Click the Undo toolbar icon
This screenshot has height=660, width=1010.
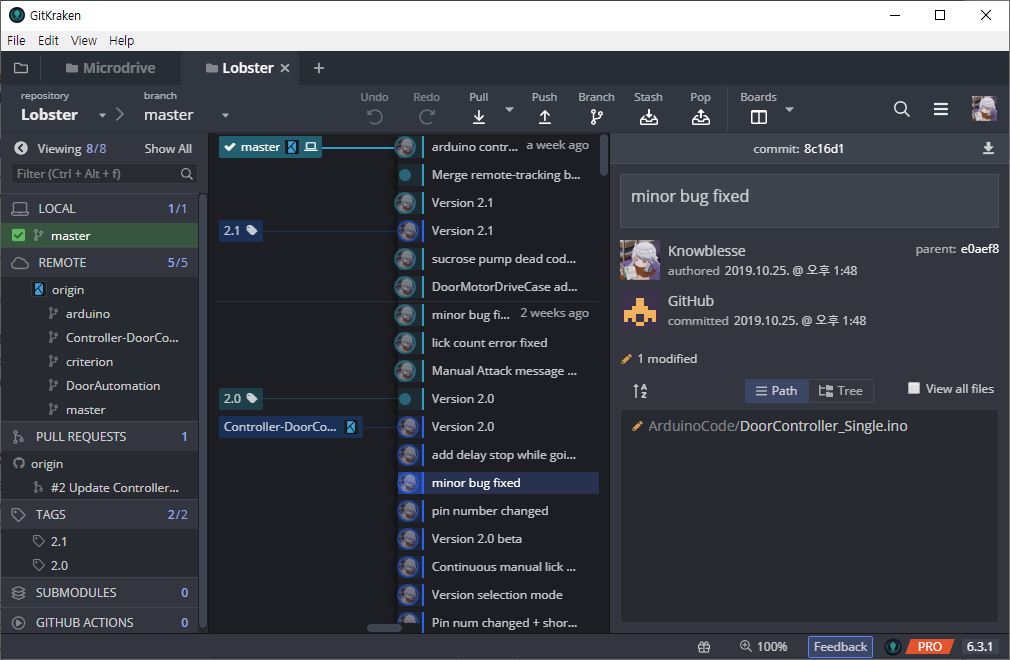tap(374, 117)
